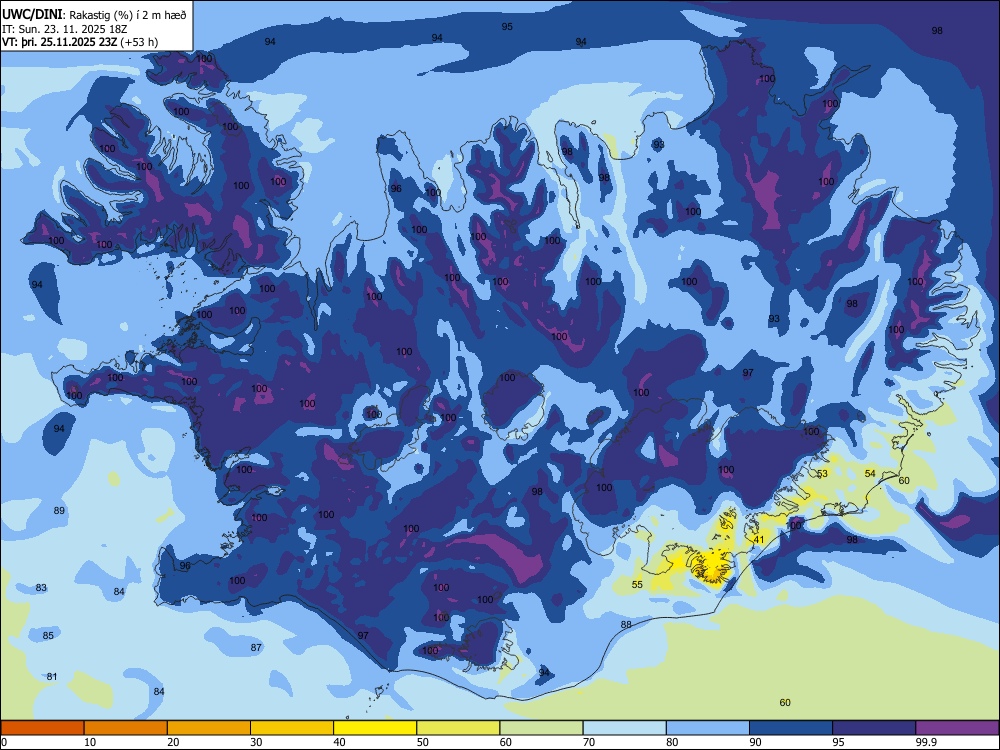Click the purple above-99.9 legend swatch
This screenshot has height=750, width=1000.
coord(957,728)
